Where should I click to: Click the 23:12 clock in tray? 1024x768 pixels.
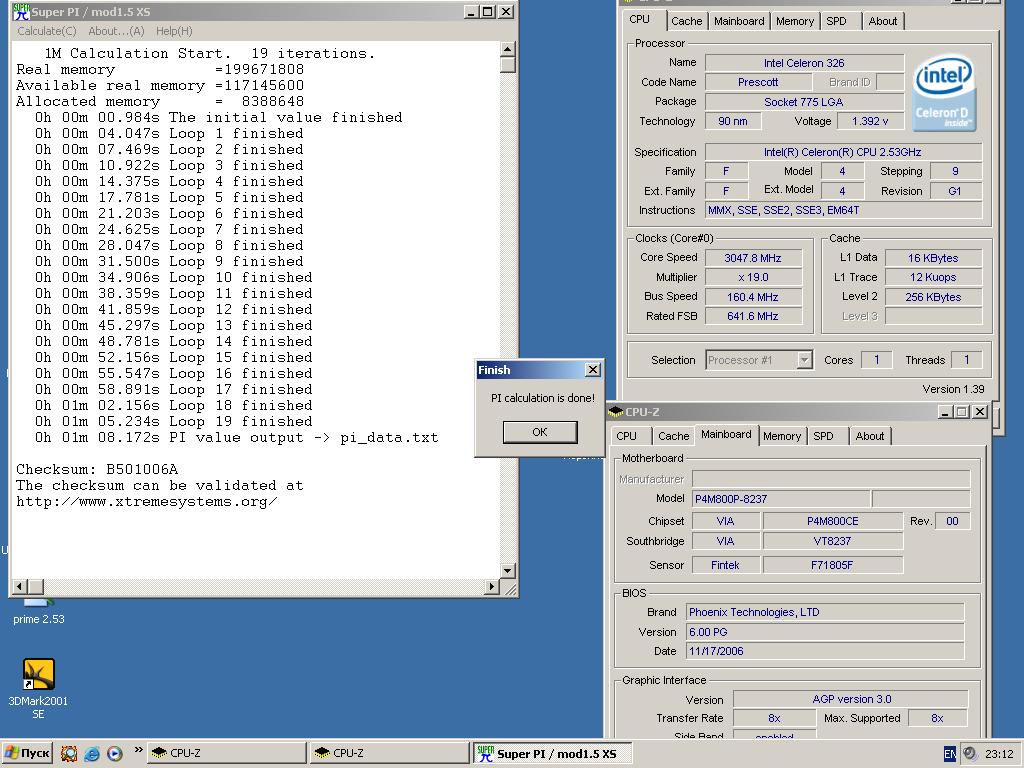click(999, 754)
